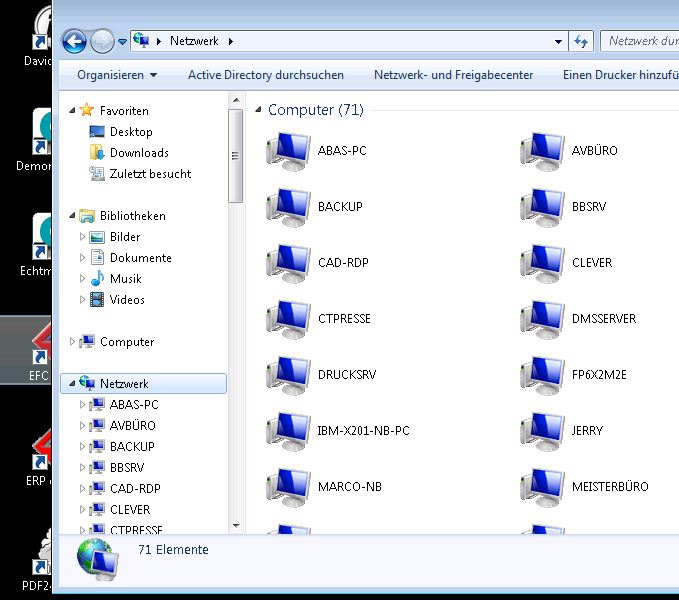Expand the Bilder library
Image resolution: width=679 pixels, height=600 pixels.
(x=82, y=237)
